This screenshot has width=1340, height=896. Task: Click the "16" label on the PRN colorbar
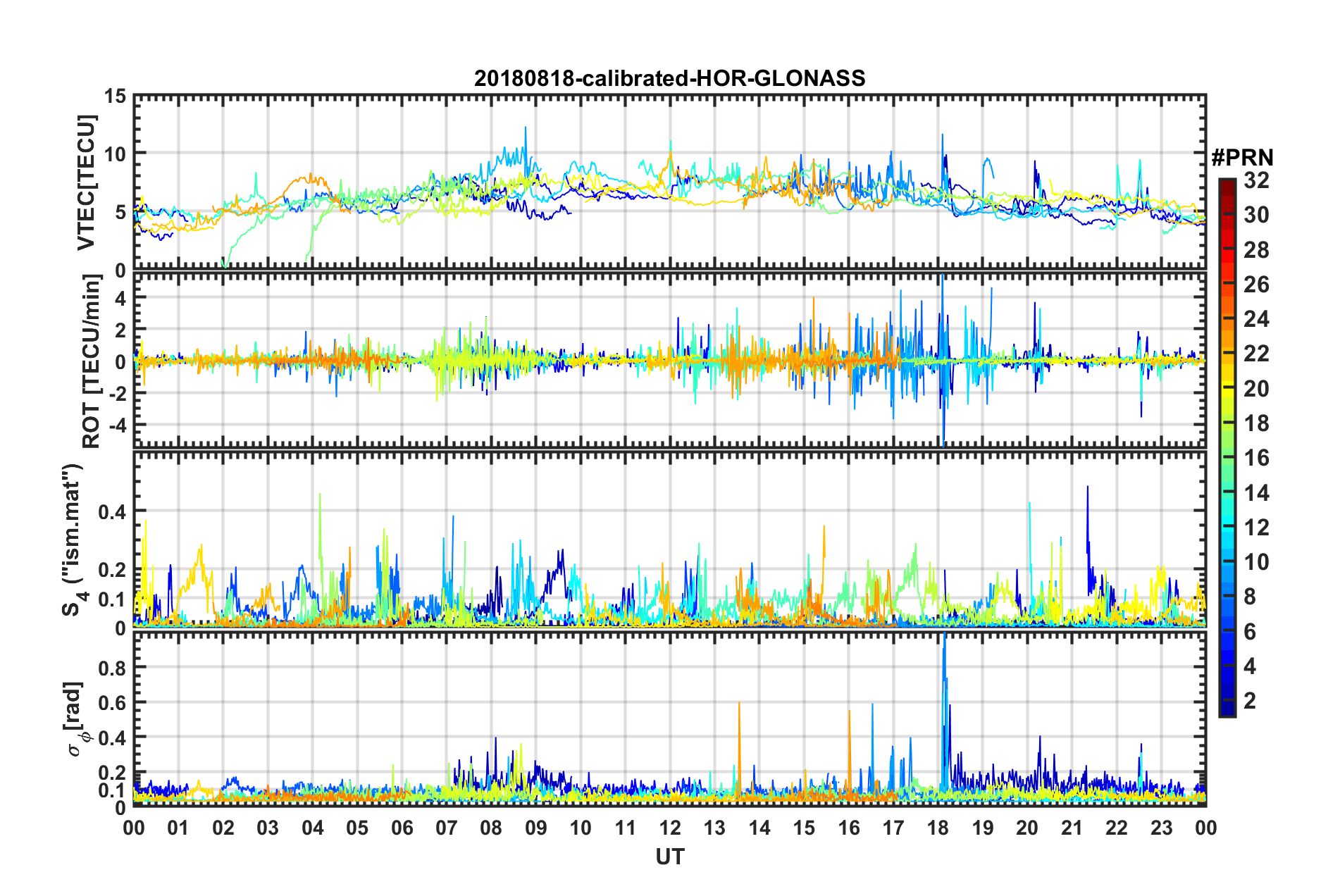coord(1256,458)
